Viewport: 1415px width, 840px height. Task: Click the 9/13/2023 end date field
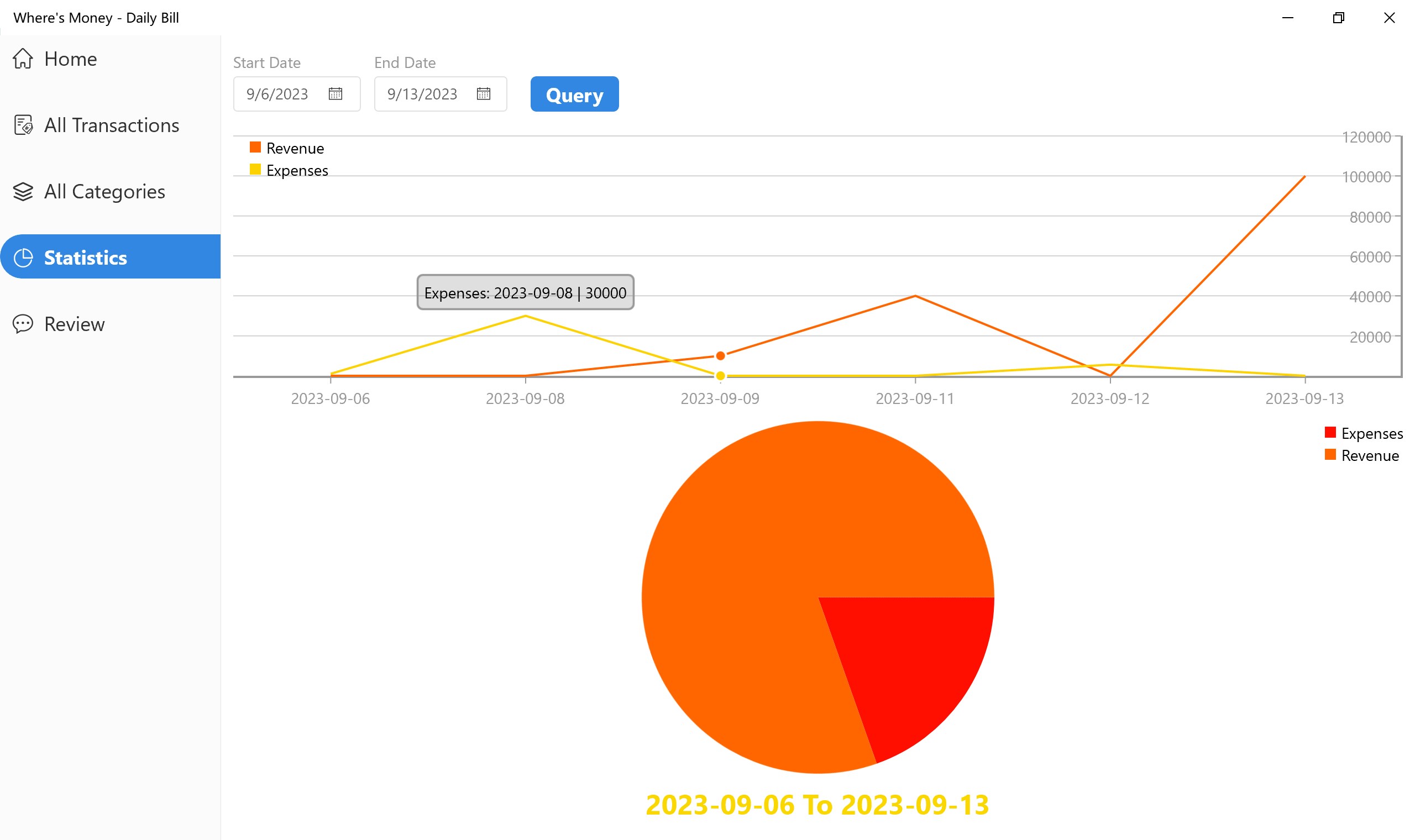pos(422,94)
